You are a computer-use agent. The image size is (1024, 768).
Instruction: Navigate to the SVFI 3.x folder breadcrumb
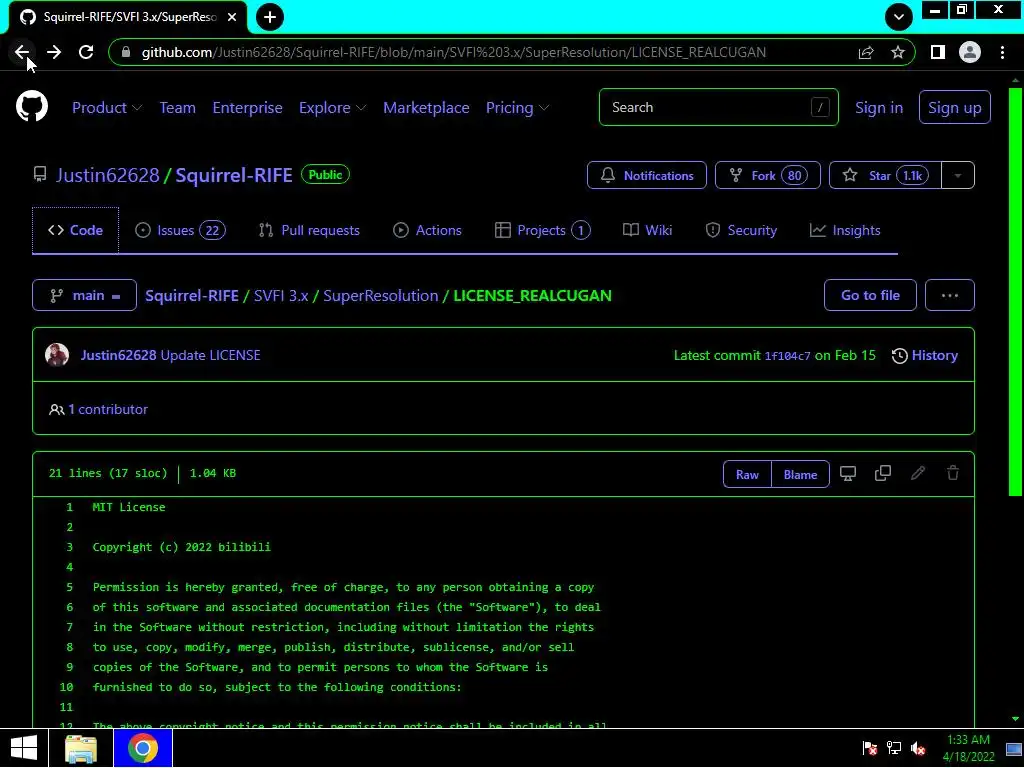coord(281,295)
